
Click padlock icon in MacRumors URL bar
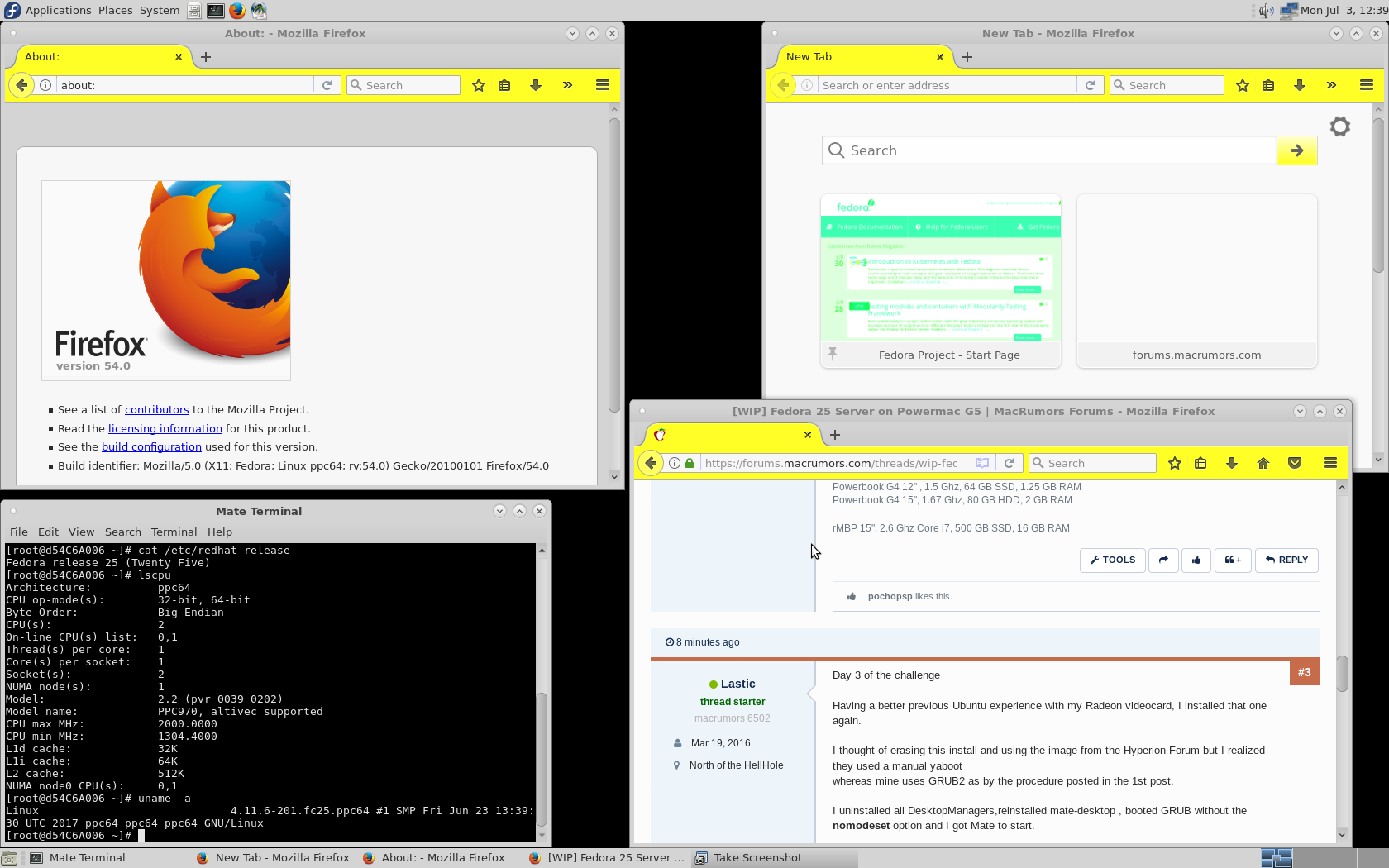point(690,463)
